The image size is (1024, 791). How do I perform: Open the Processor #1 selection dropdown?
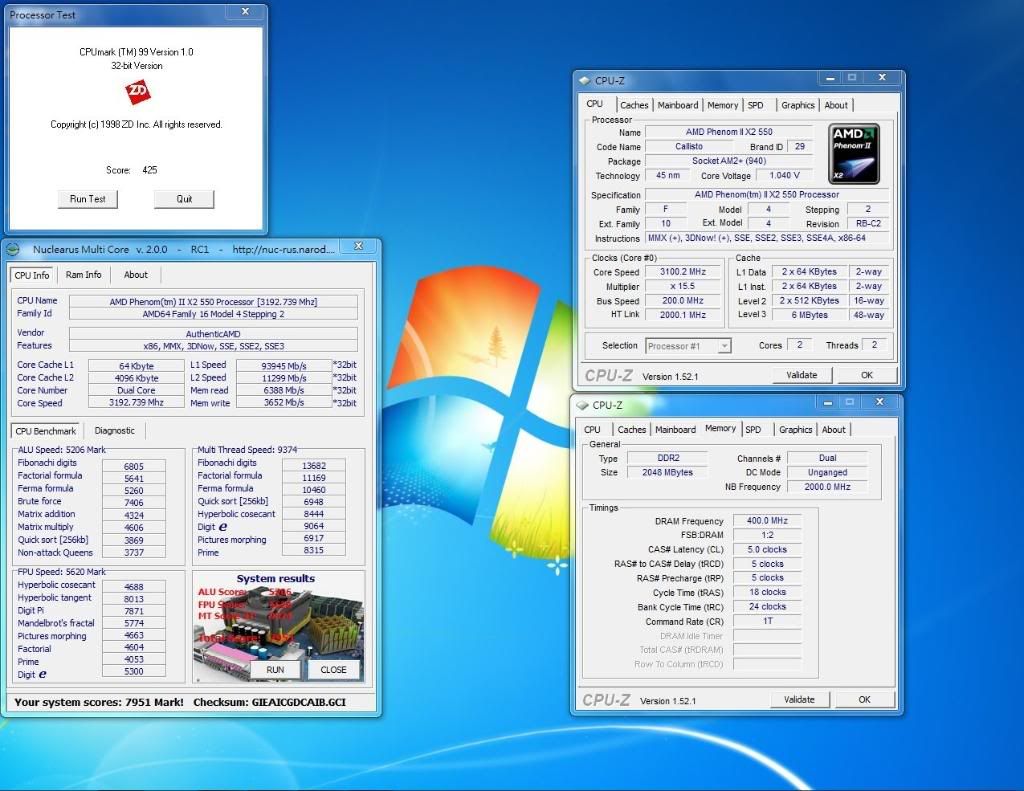tap(724, 346)
